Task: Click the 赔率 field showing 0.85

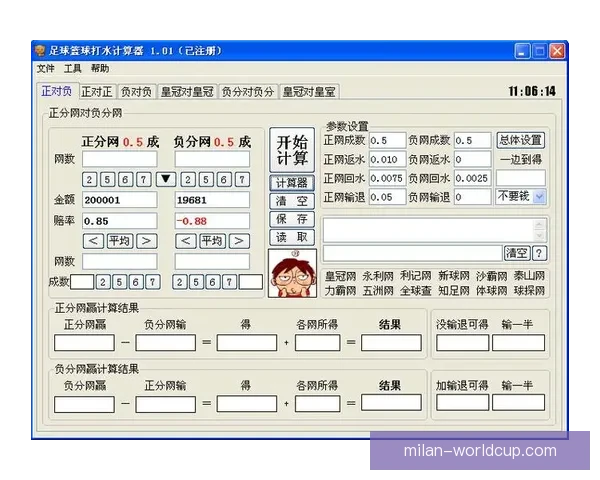Action: point(120,221)
